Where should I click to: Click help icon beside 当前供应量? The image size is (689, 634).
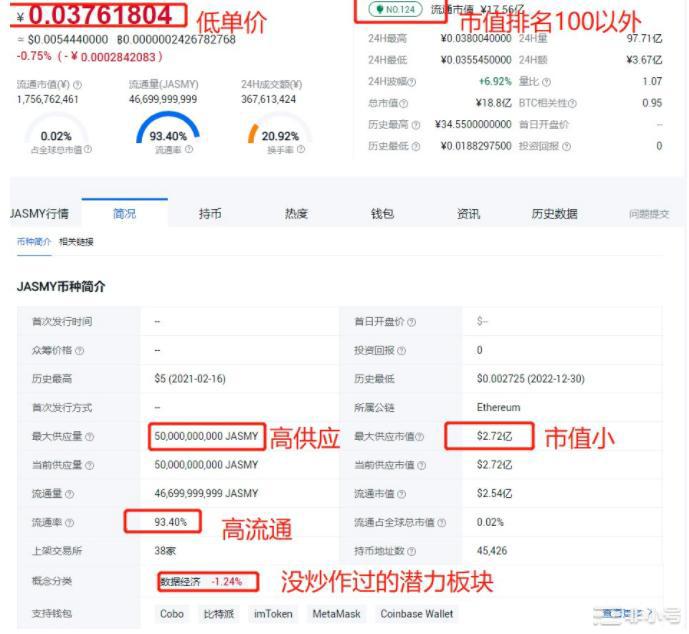(90, 465)
